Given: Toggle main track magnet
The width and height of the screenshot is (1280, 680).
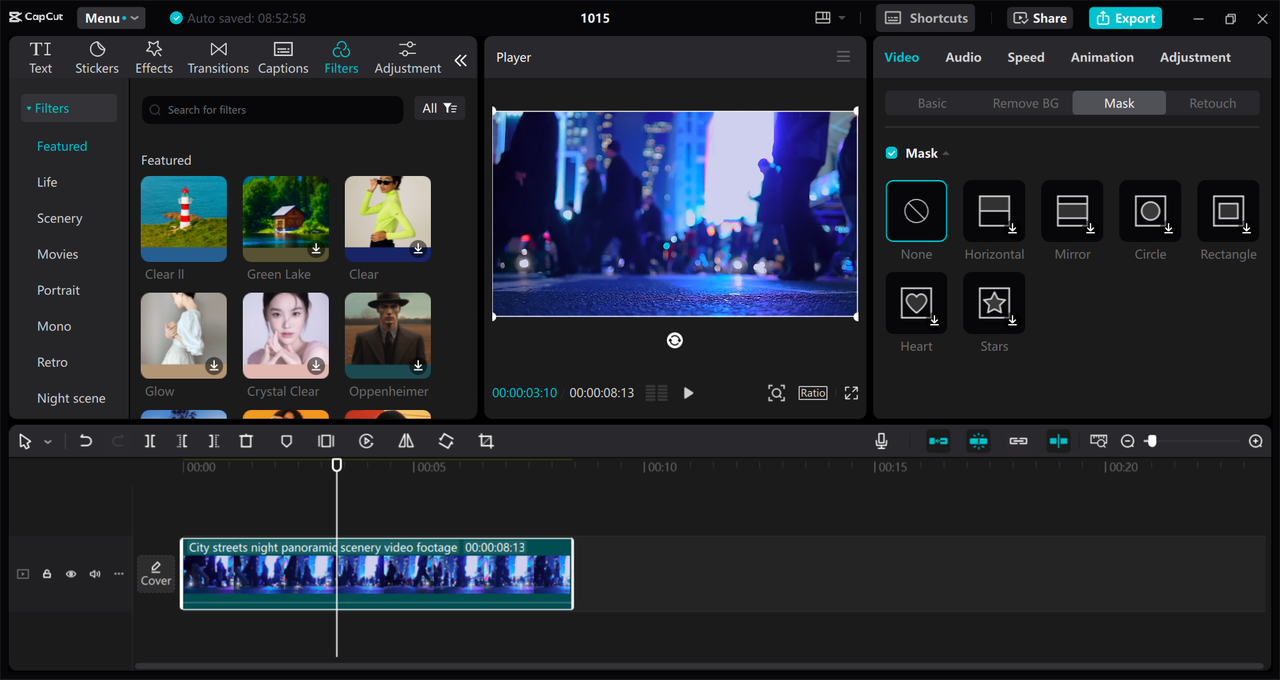Looking at the screenshot, I should point(938,441).
